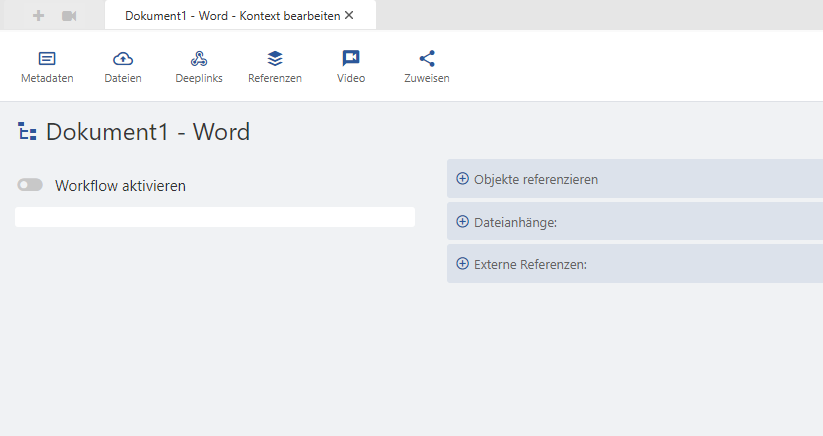Viewport: 823px width, 436px height.
Task: Toggle the Workflow aktivieren switch
Action: point(30,185)
